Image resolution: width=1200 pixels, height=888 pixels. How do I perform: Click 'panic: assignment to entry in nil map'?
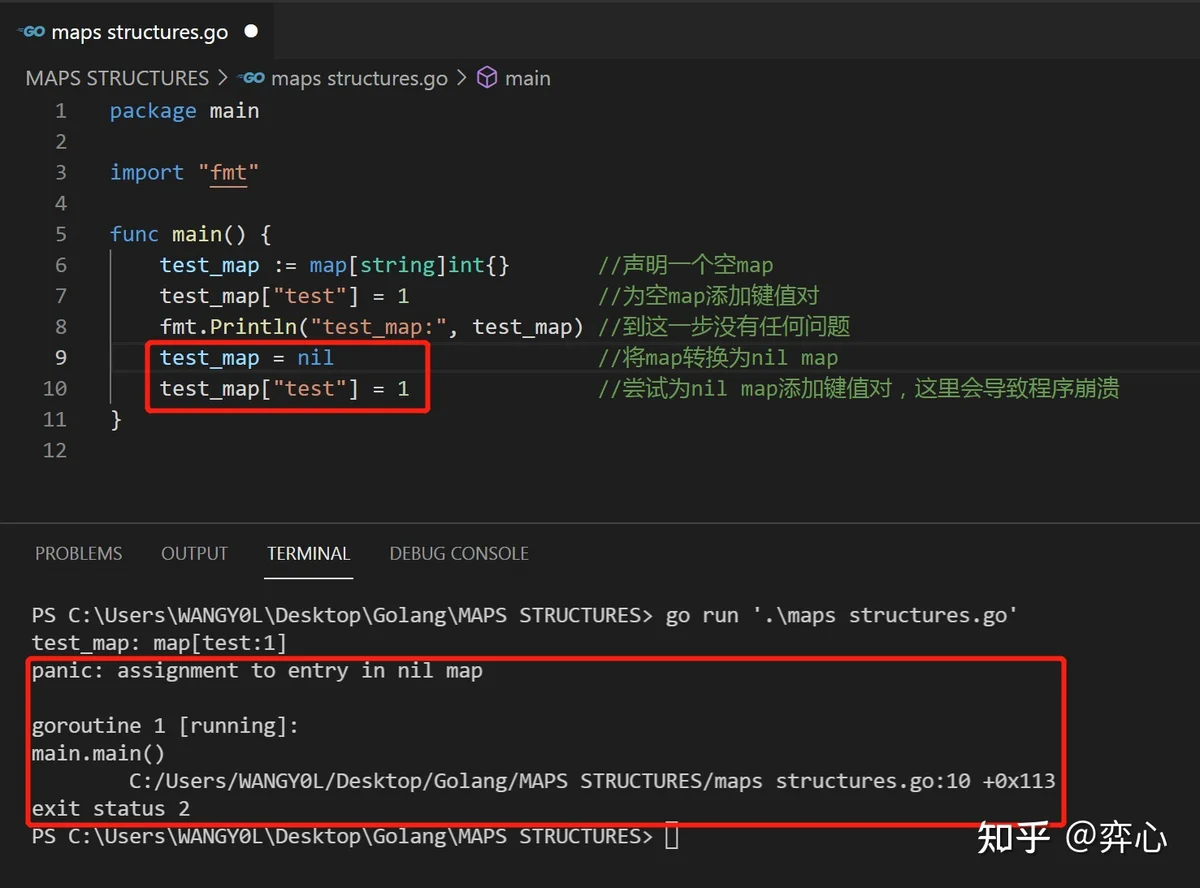click(257, 670)
